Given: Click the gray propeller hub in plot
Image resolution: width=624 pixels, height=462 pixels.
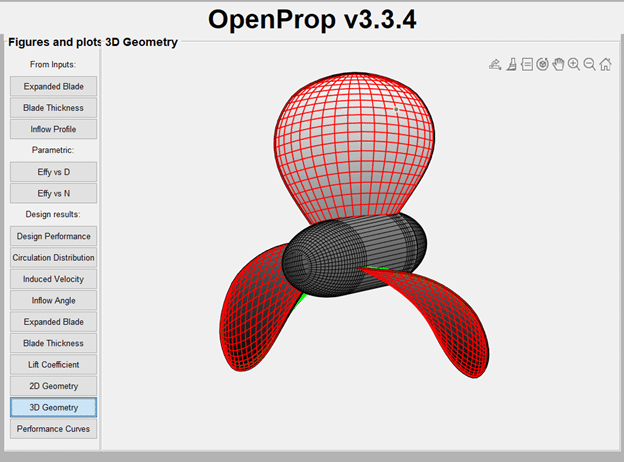Looking at the screenshot, I should [x=354, y=255].
